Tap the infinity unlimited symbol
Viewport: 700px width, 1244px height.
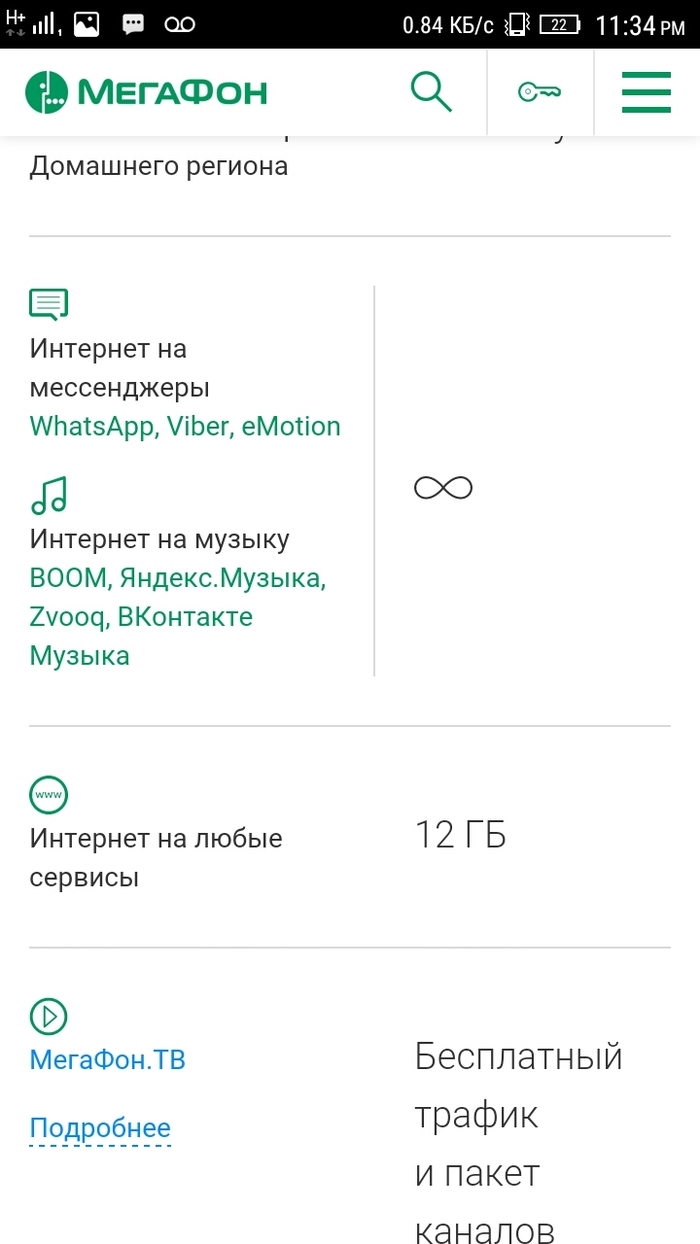pos(443,488)
